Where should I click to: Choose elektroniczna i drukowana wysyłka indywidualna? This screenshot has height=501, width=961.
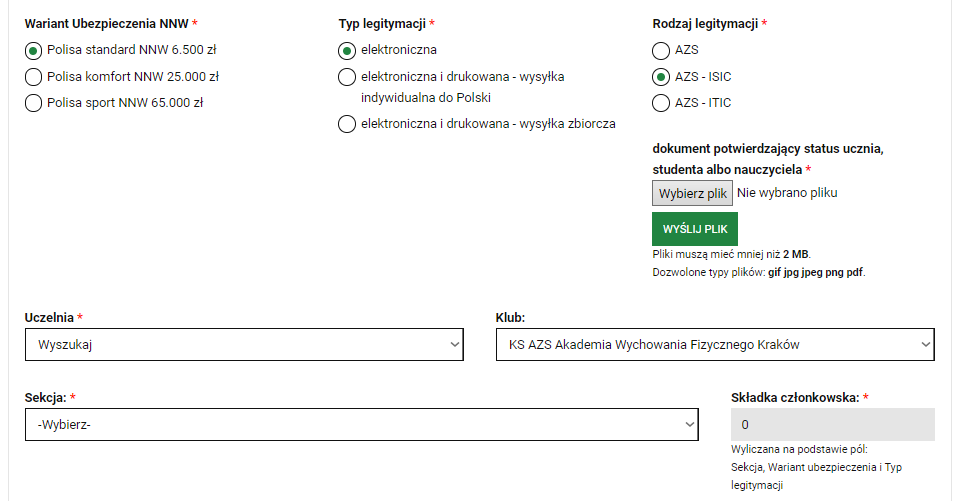pos(347,77)
